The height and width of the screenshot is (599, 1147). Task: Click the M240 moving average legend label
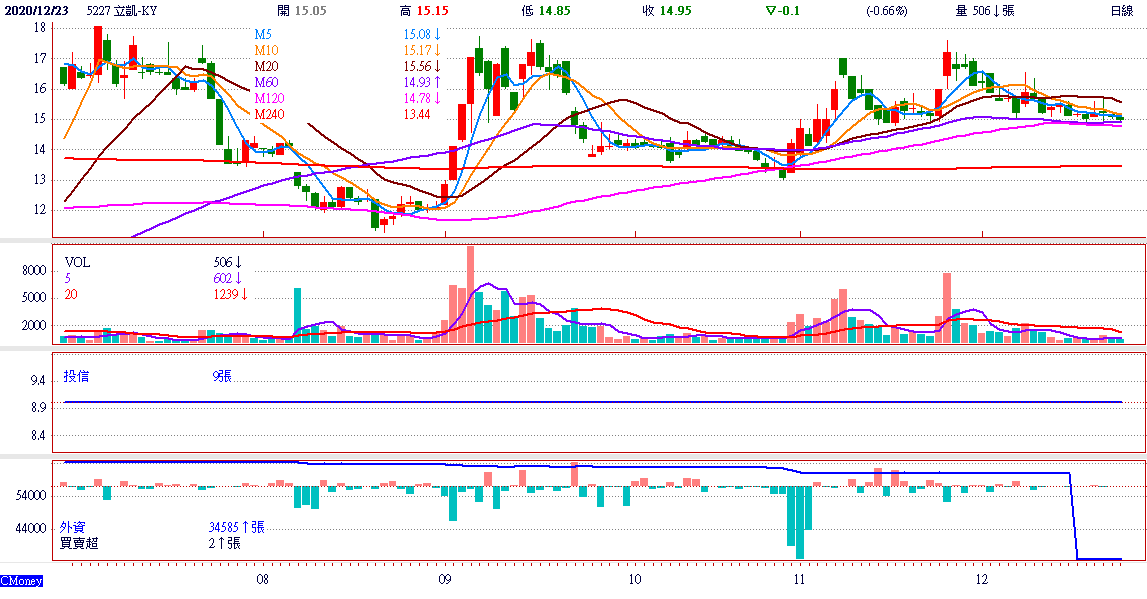pos(270,114)
